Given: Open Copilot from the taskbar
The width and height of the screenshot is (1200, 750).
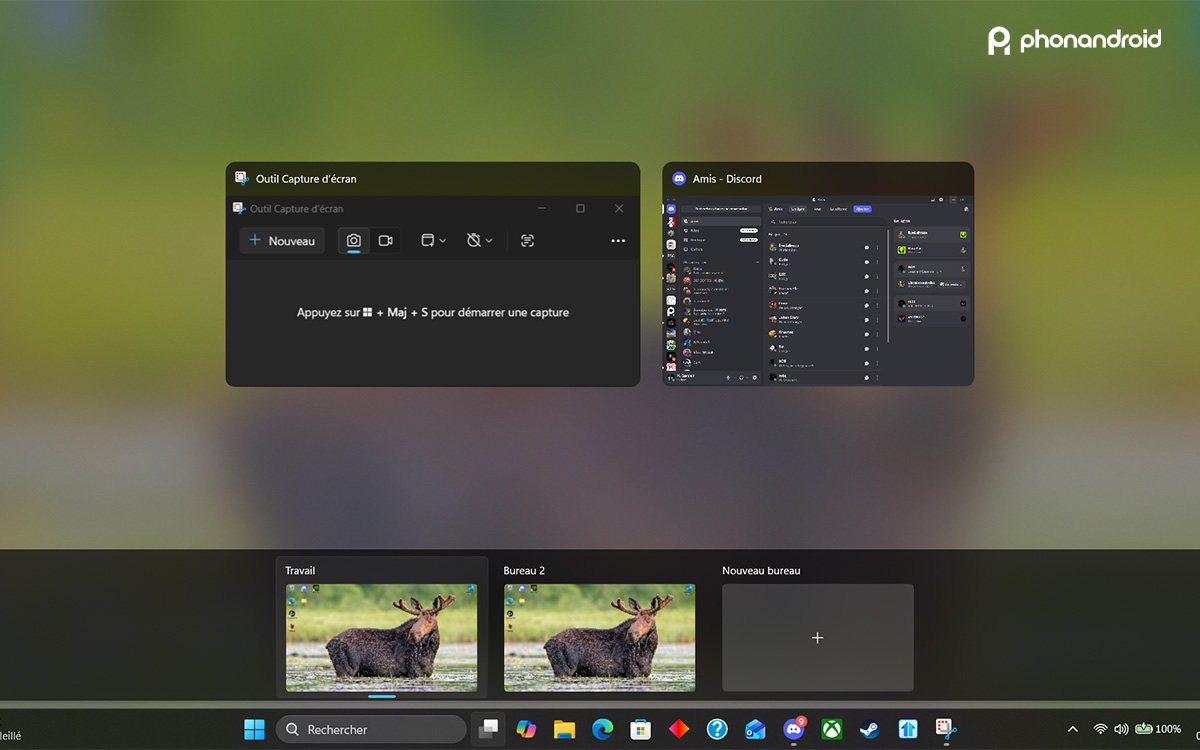Looking at the screenshot, I should pos(526,729).
